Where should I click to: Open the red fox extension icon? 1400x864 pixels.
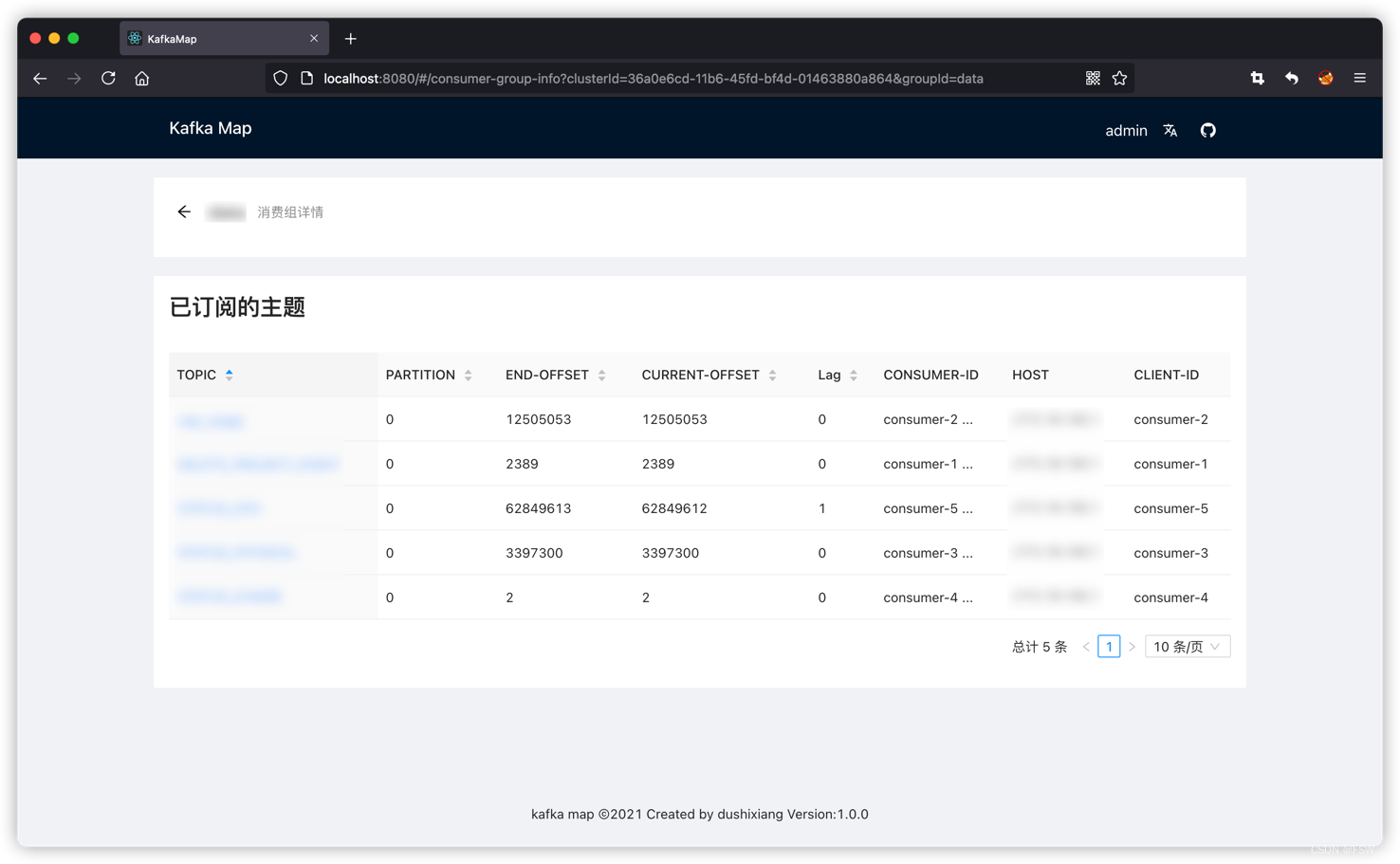click(1326, 79)
